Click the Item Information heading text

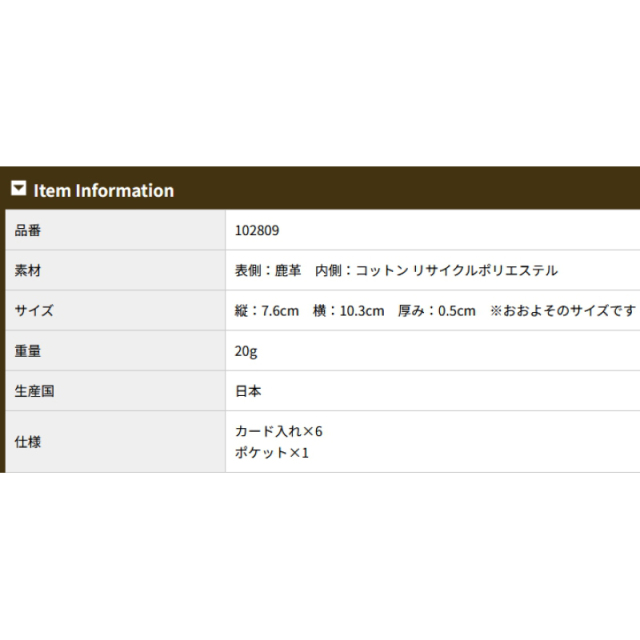104,191
